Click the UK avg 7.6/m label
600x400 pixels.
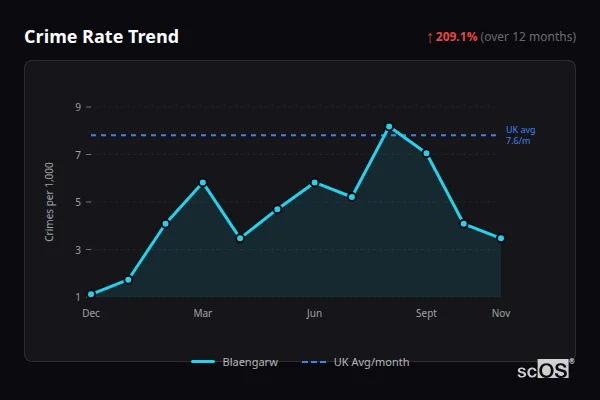coord(520,135)
